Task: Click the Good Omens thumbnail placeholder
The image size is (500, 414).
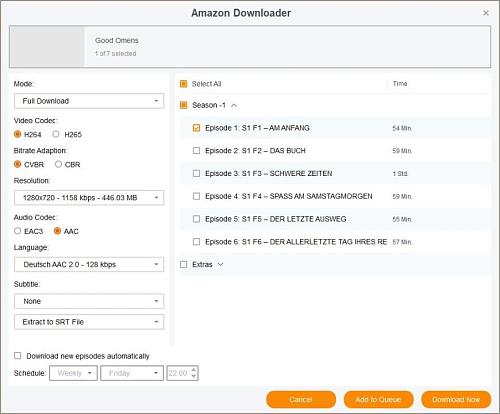Action: tap(47, 47)
